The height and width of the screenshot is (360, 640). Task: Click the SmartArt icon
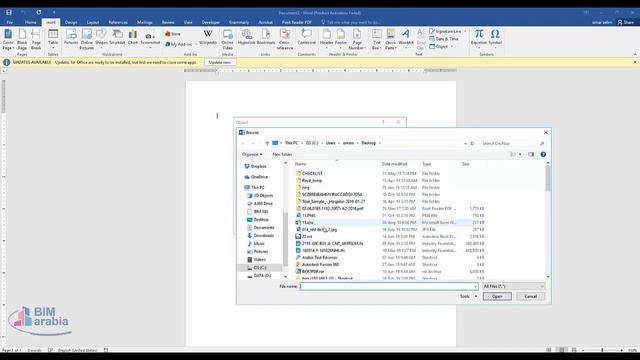pos(117,37)
